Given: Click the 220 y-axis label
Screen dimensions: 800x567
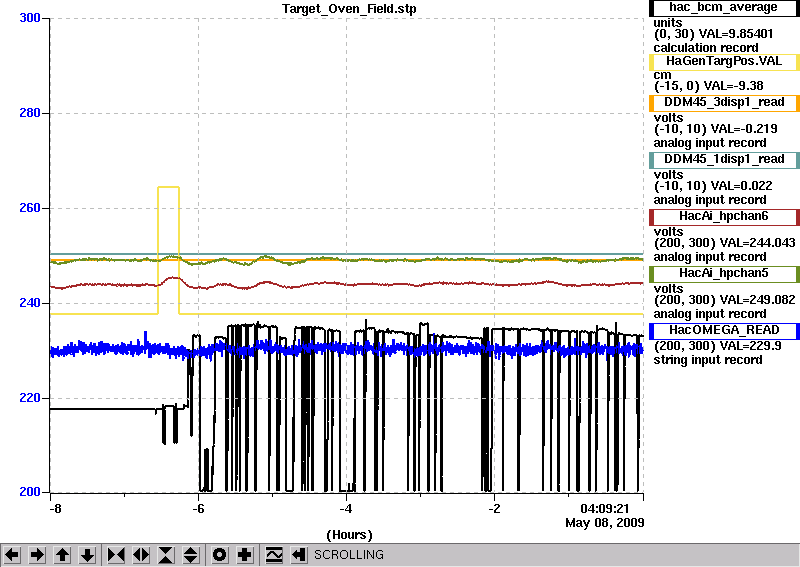Looking at the screenshot, I should 30,398.
